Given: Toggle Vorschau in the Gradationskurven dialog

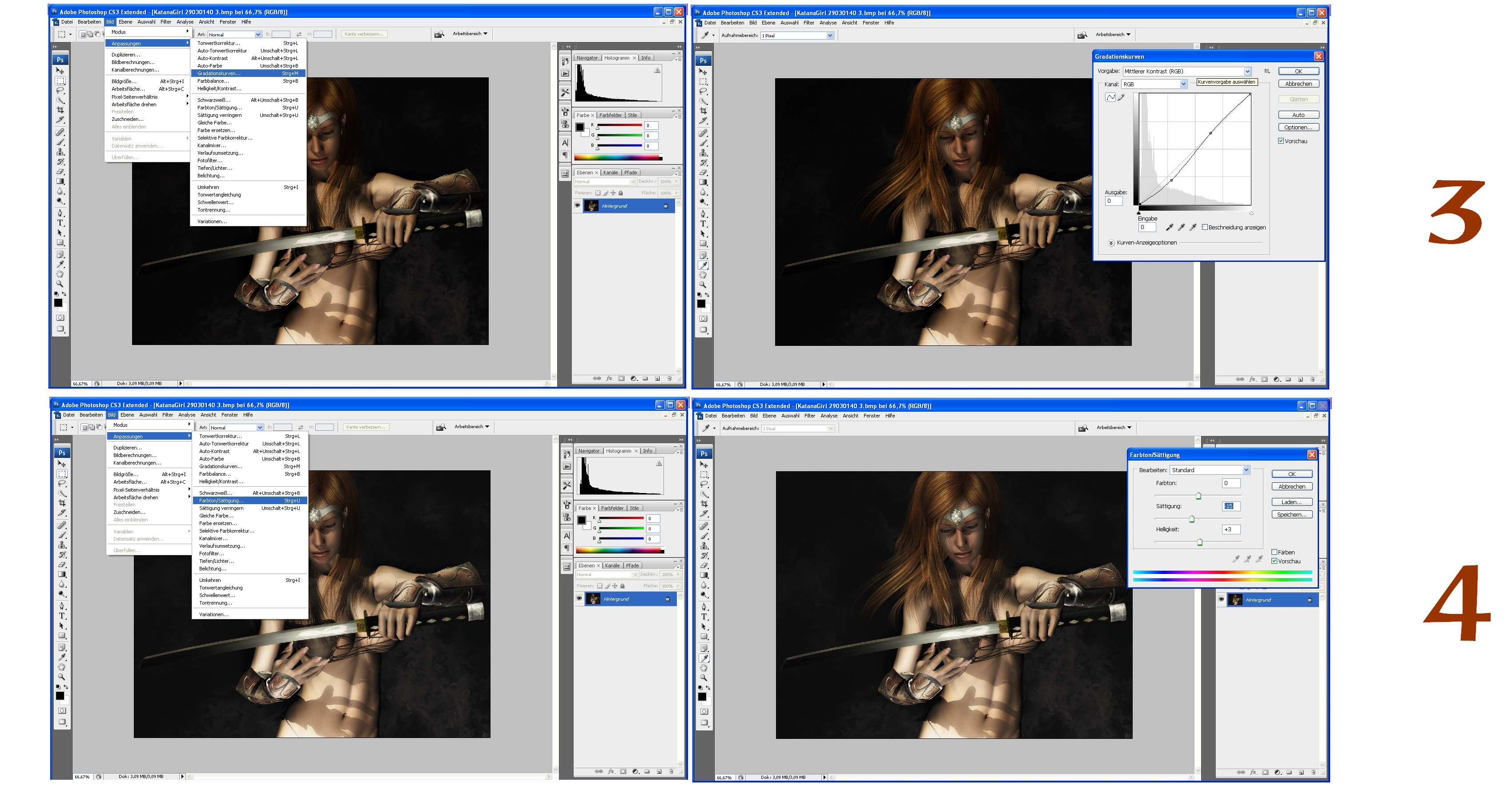Looking at the screenshot, I should click(1281, 141).
